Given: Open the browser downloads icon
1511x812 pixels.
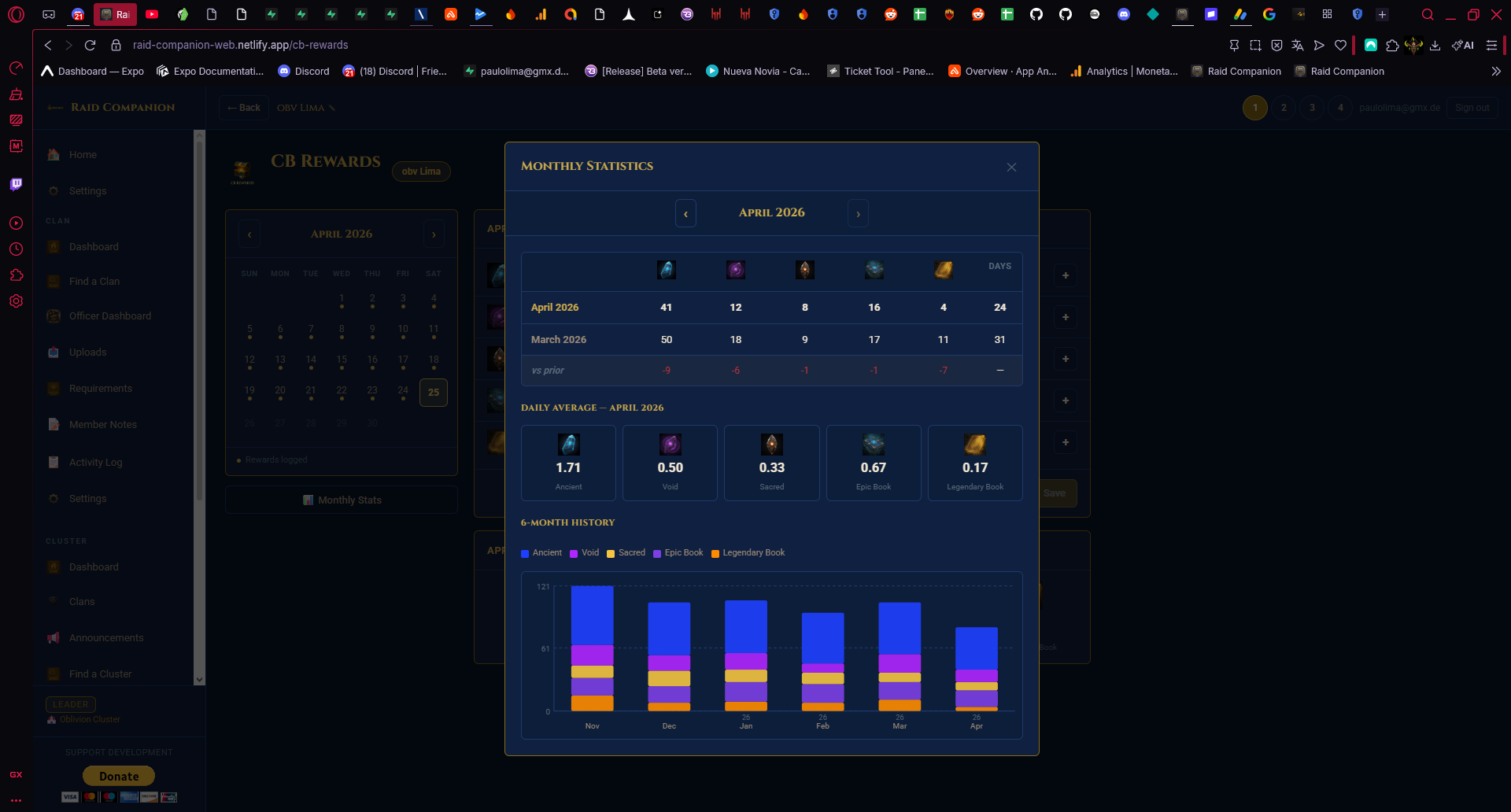Looking at the screenshot, I should [1435, 46].
